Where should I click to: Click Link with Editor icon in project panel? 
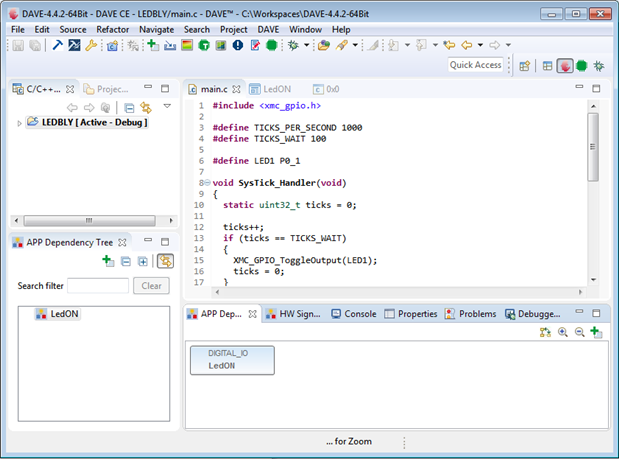[146, 107]
